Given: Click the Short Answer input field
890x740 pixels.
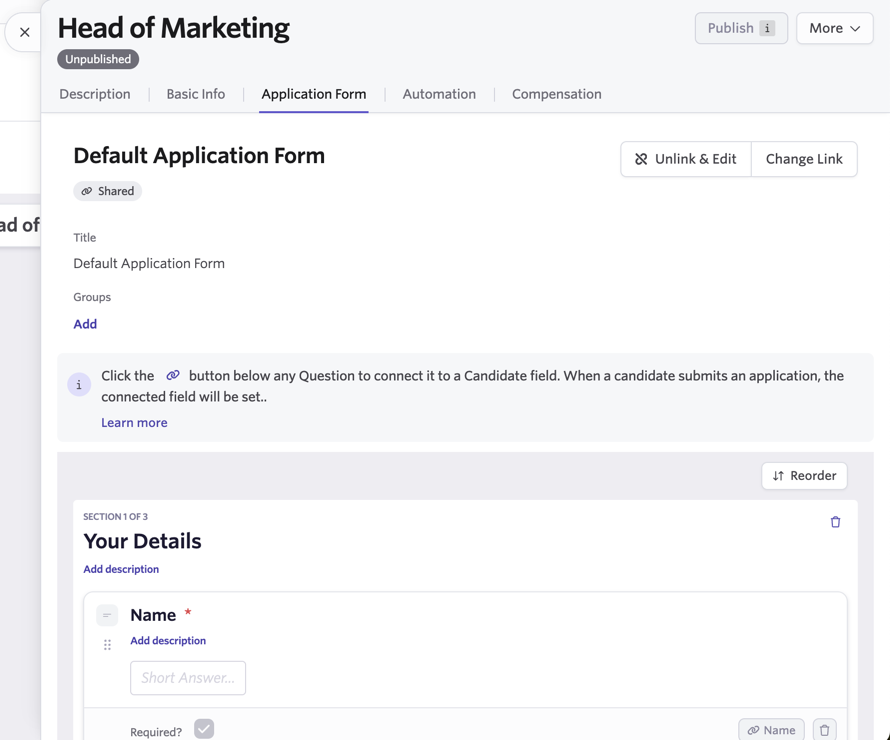Looking at the screenshot, I should pyautogui.click(x=188, y=678).
